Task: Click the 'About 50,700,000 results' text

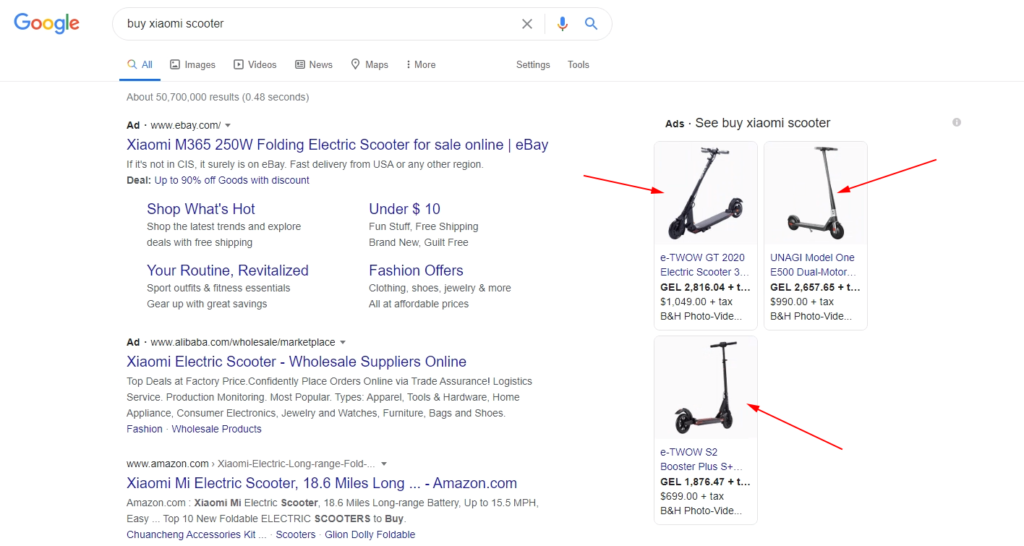Action: 217,97
